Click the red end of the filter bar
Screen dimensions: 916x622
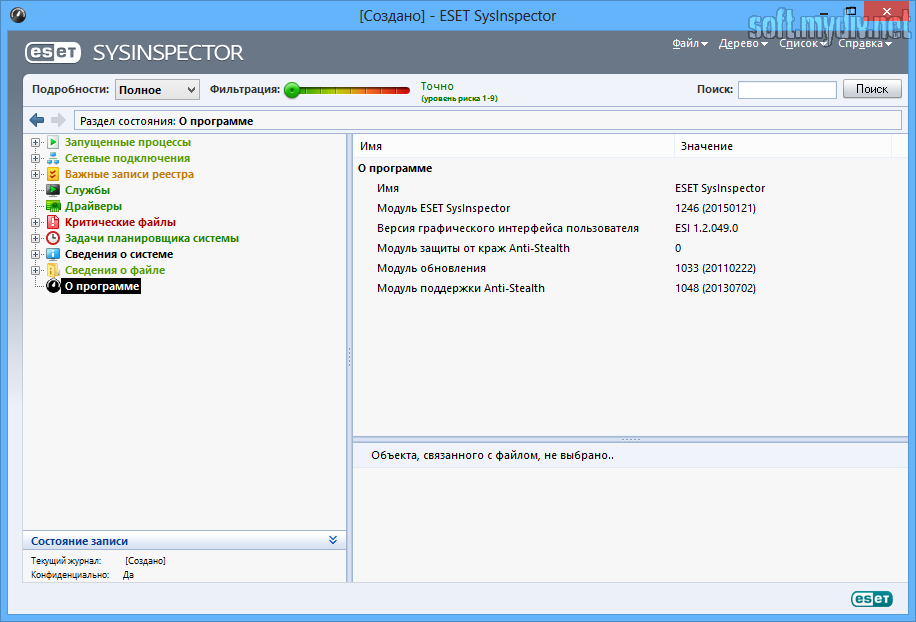[x=403, y=90]
